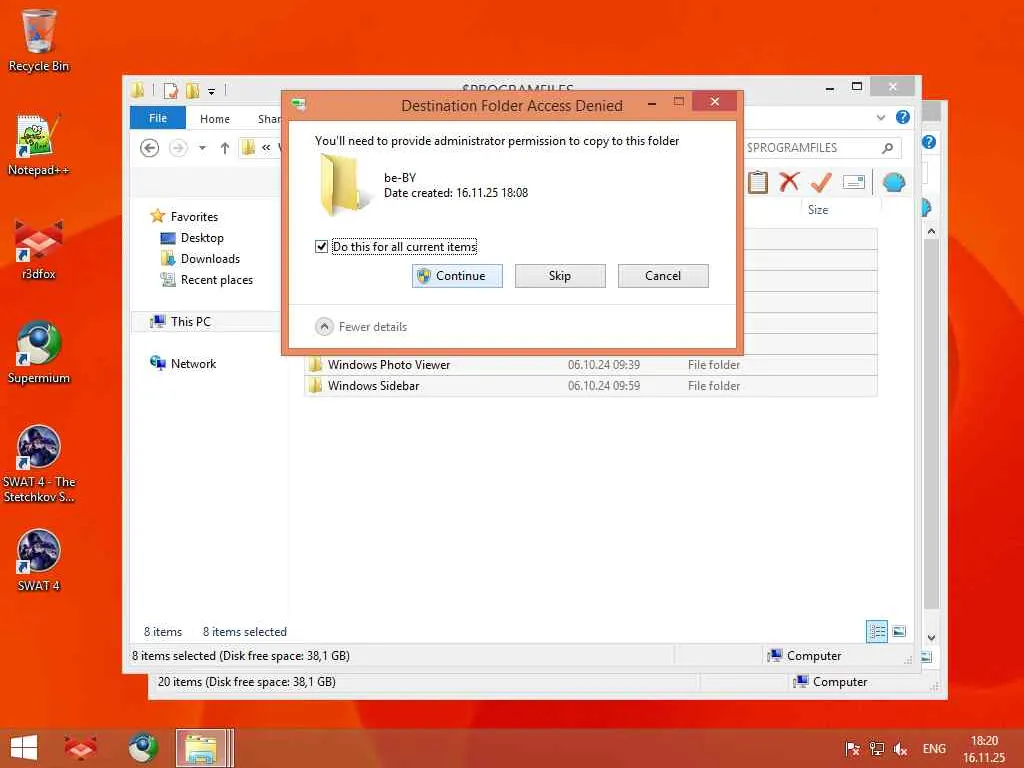Screen dimensions: 1024x768
Task: Click the red X Delete toolbar icon
Action: tap(789, 182)
